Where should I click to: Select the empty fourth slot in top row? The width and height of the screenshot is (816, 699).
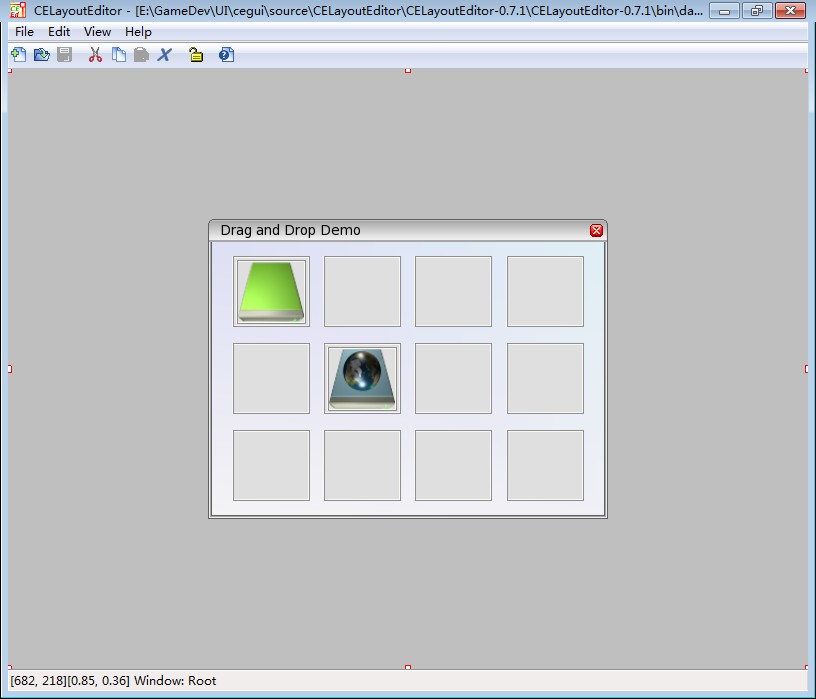545,291
